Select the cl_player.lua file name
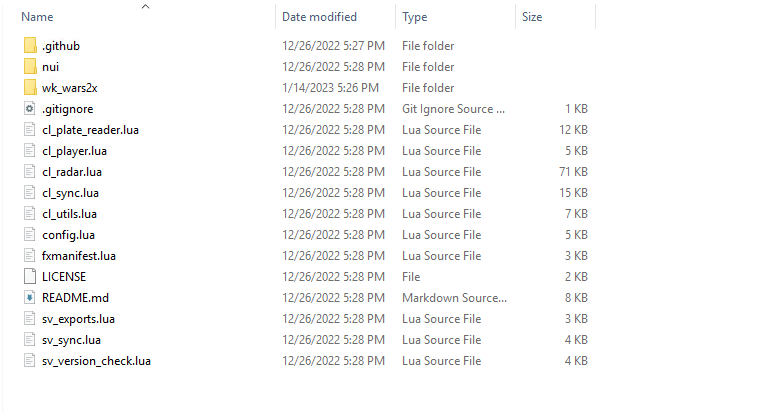This screenshot has height=413, width=781. coord(74,151)
